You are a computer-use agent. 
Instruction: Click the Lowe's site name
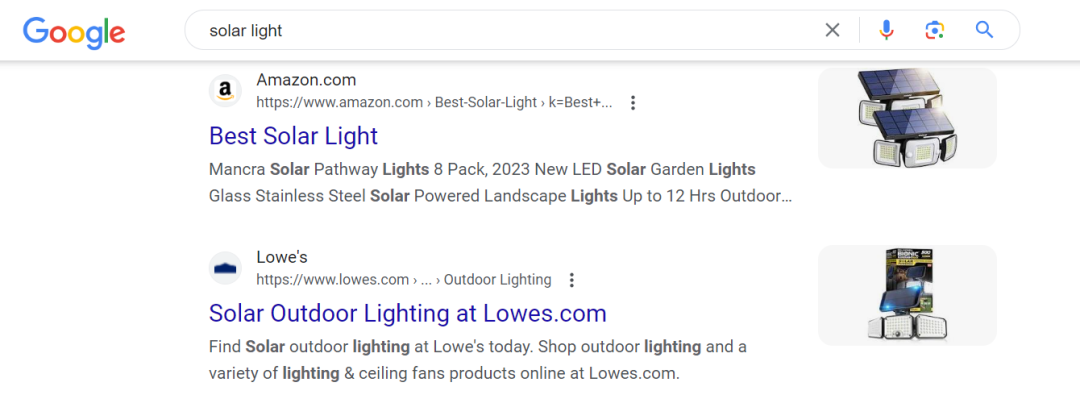tap(282, 257)
